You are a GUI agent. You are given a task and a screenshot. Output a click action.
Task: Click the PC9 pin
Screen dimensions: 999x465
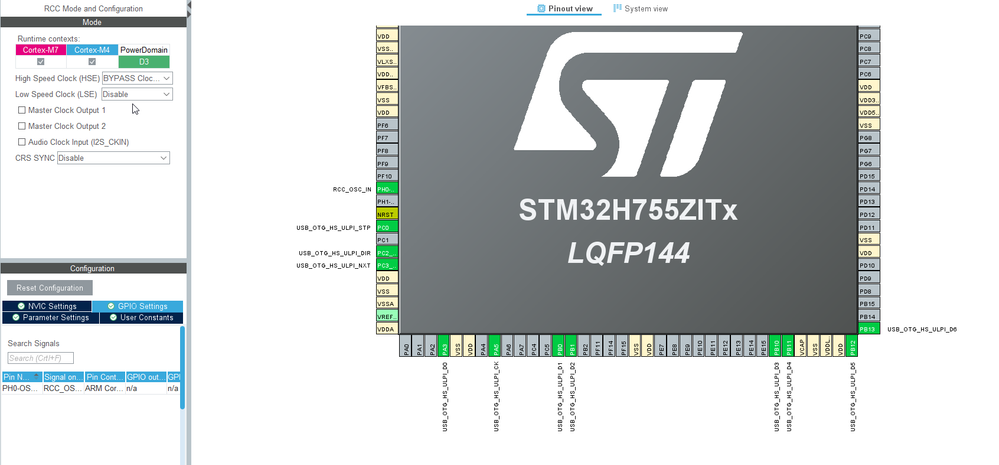pos(869,36)
